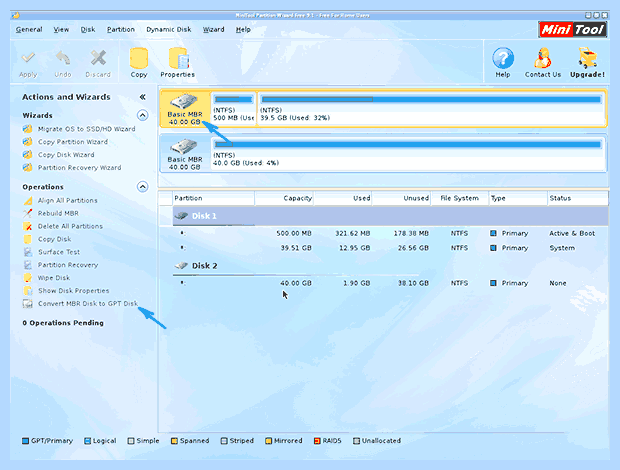This screenshot has width=620, height=470.
Task: Click 38.10 GB unused value
Action: pyautogui.click(x=413, y=283)
